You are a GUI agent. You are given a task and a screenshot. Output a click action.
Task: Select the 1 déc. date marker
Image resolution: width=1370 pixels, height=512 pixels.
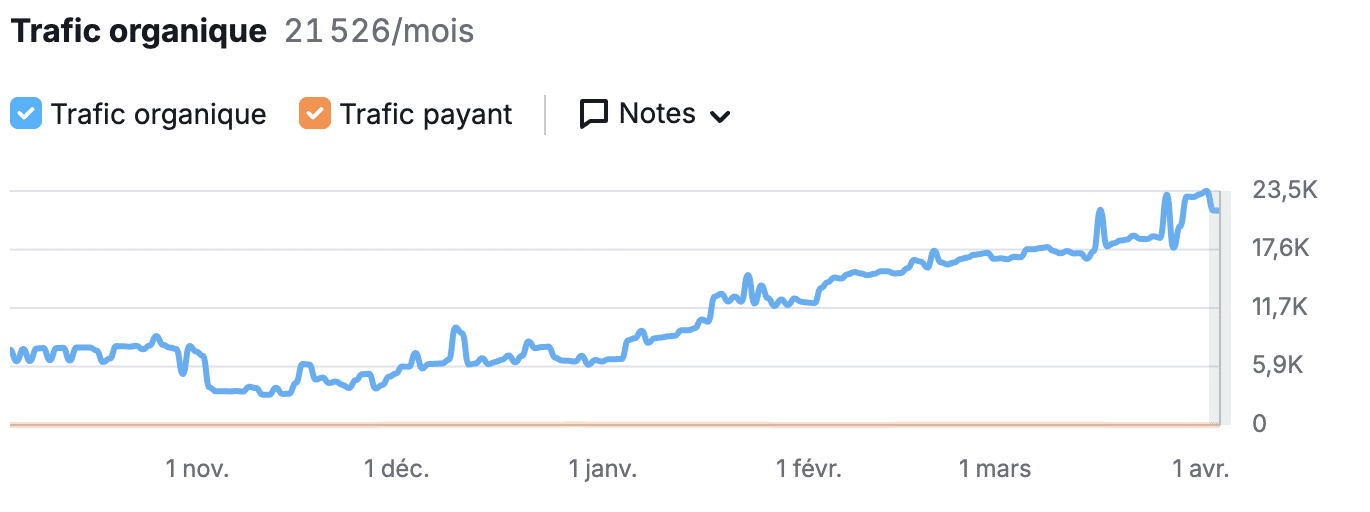click(396, 468)
